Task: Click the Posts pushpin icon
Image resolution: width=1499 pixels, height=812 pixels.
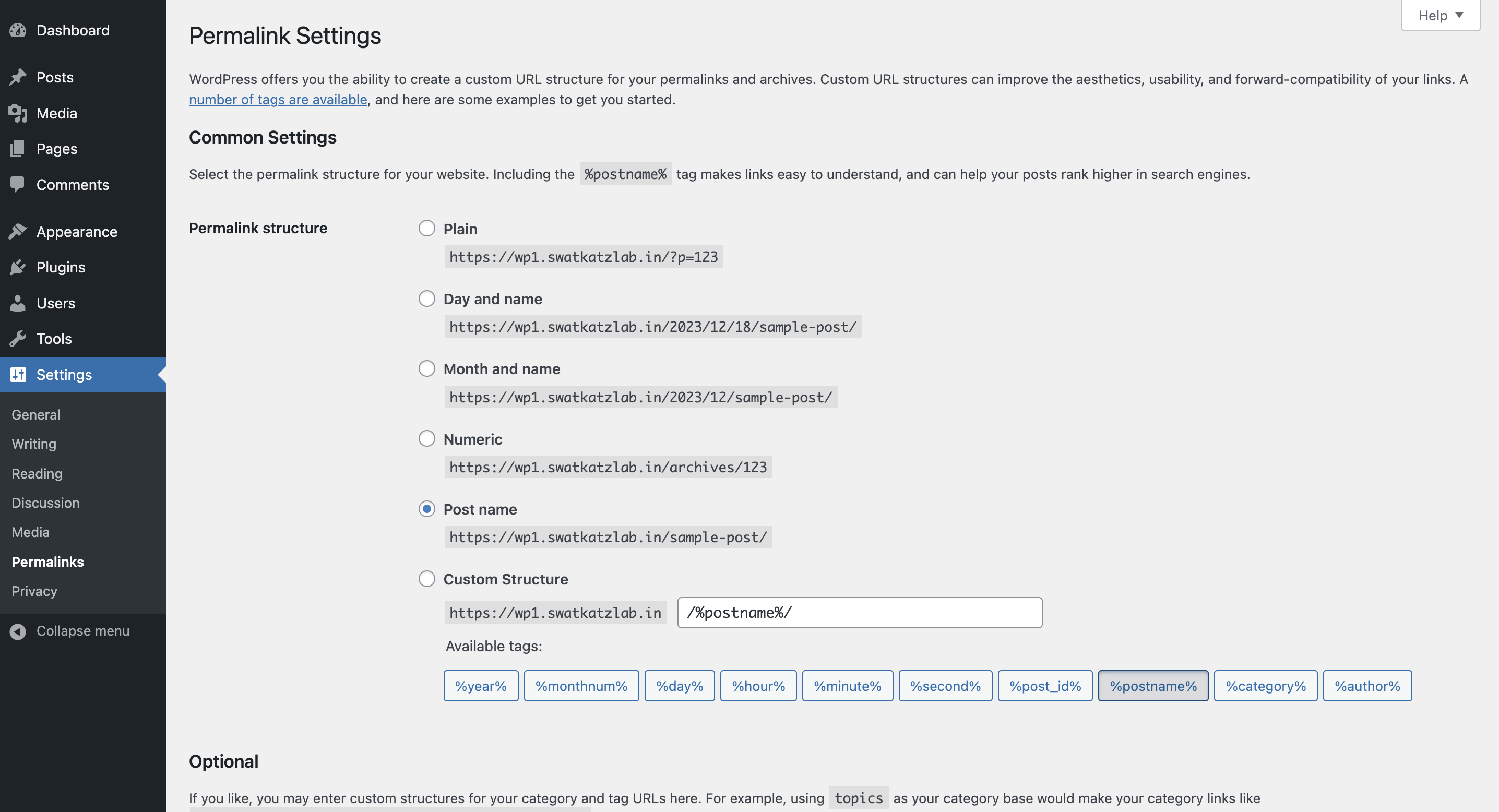Action: click(x=17, y=77)
